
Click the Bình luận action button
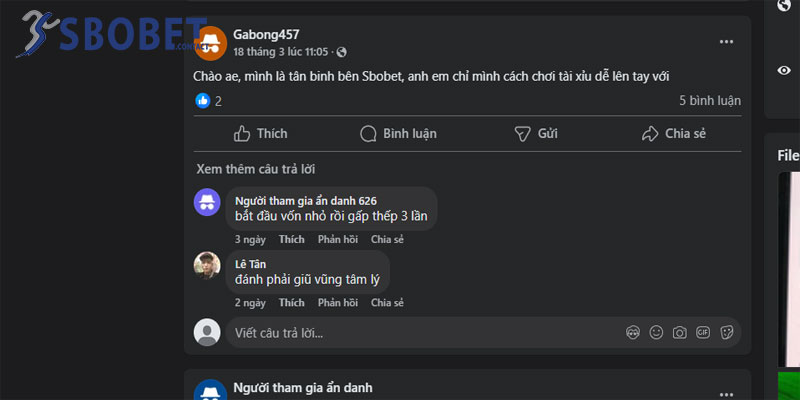coord(398,133)
